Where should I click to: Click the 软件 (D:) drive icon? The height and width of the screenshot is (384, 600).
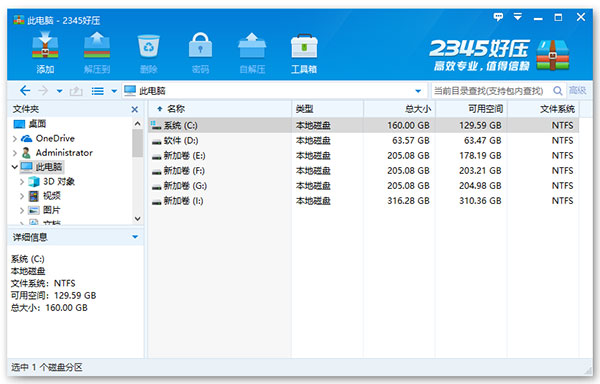click(156, 142)
